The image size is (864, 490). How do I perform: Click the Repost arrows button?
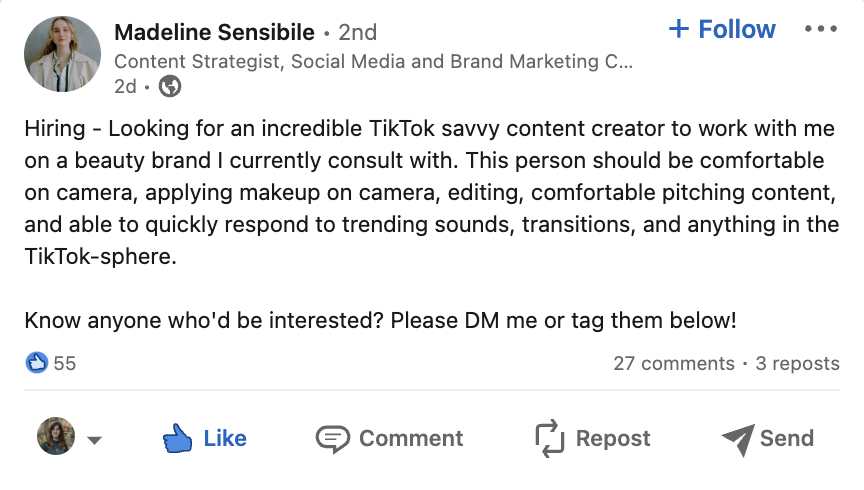592,438
